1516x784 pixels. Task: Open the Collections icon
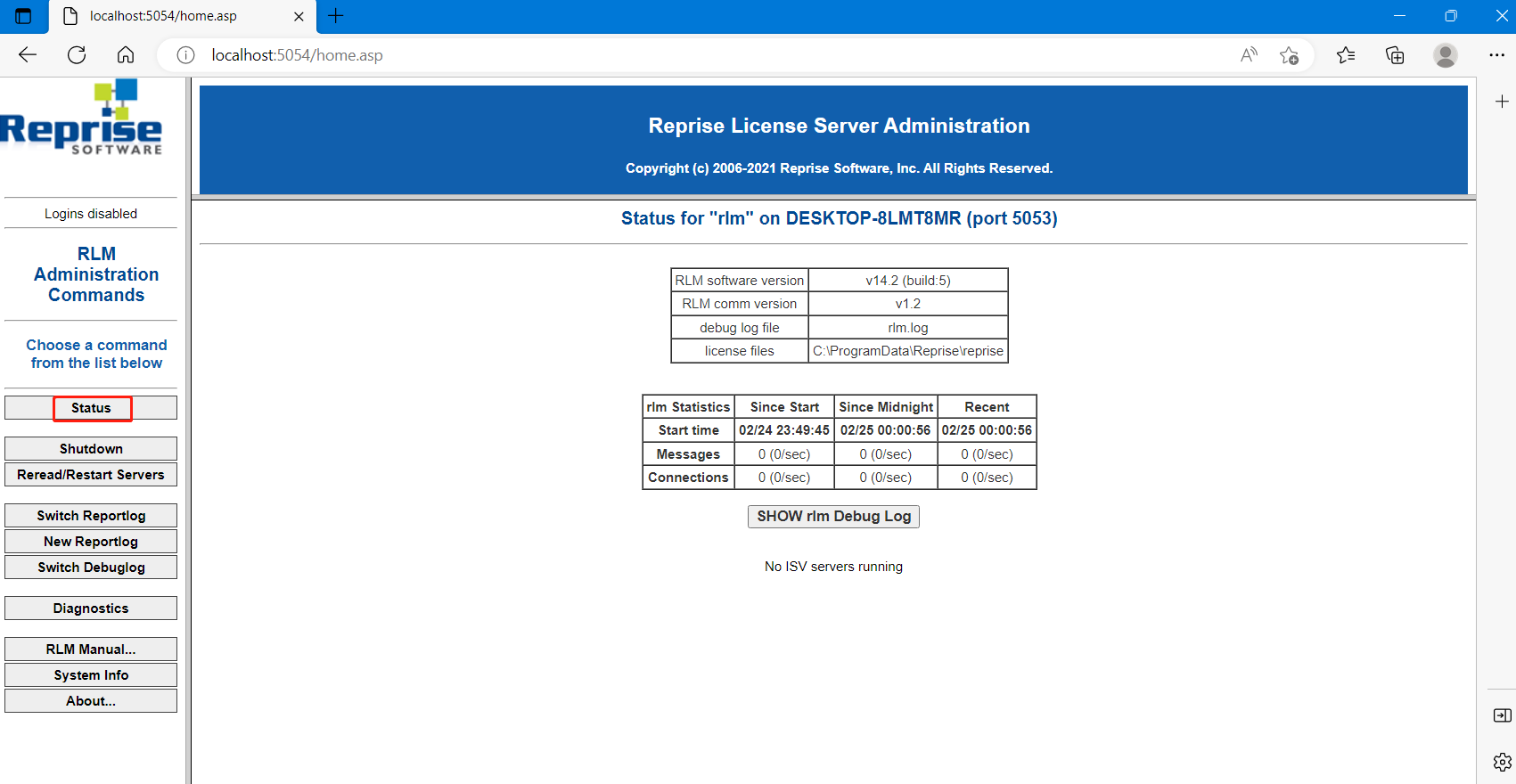[x=1395, y=55]
